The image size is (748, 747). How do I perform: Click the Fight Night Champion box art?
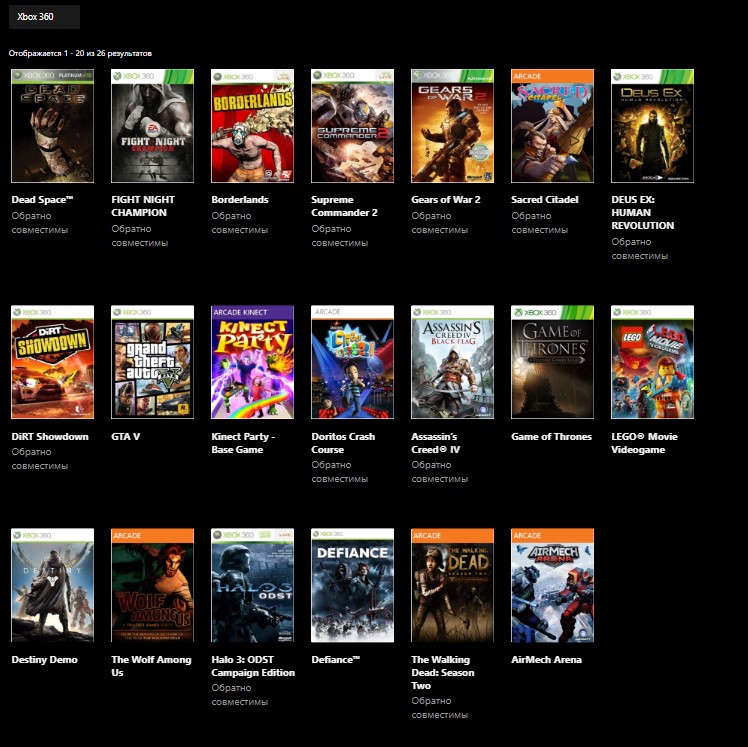coord(152,126)
